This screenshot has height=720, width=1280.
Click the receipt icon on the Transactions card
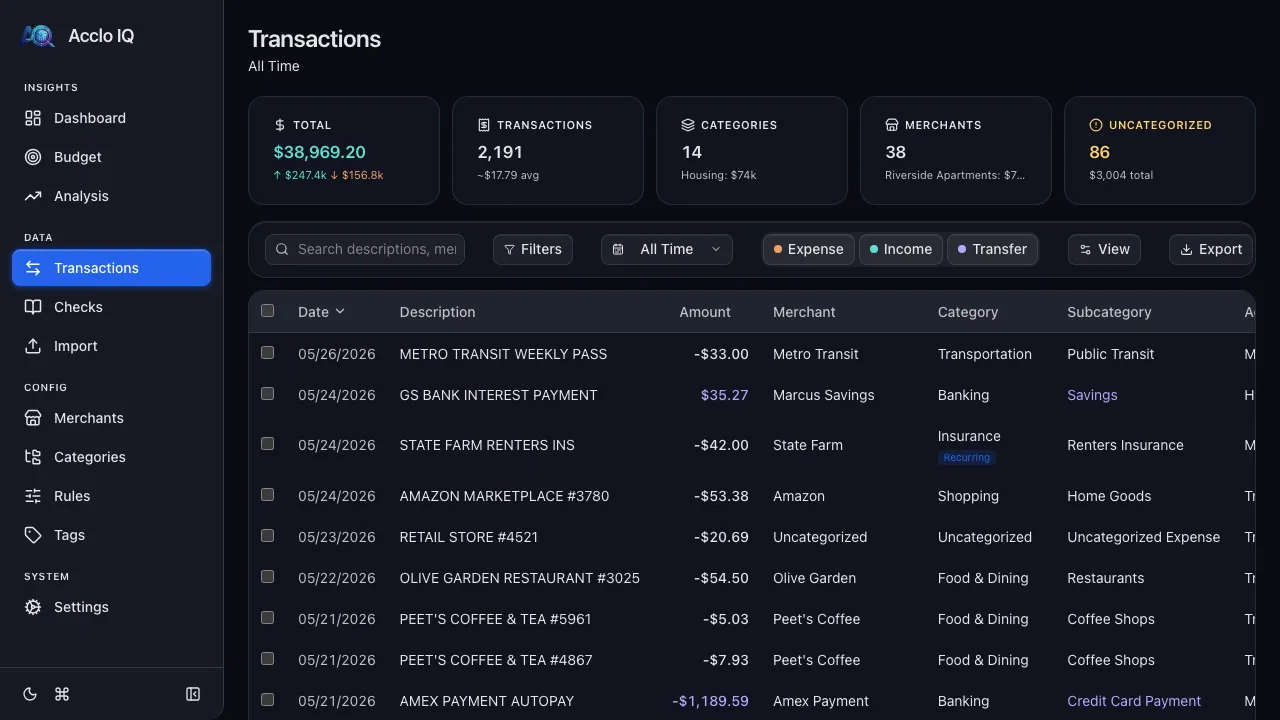click(484, 125)
